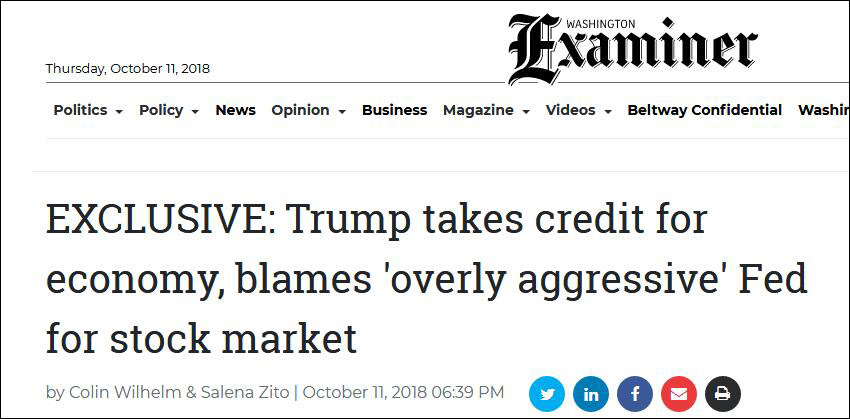
Task: Print the article using printer icon
Action: point(723,393)
